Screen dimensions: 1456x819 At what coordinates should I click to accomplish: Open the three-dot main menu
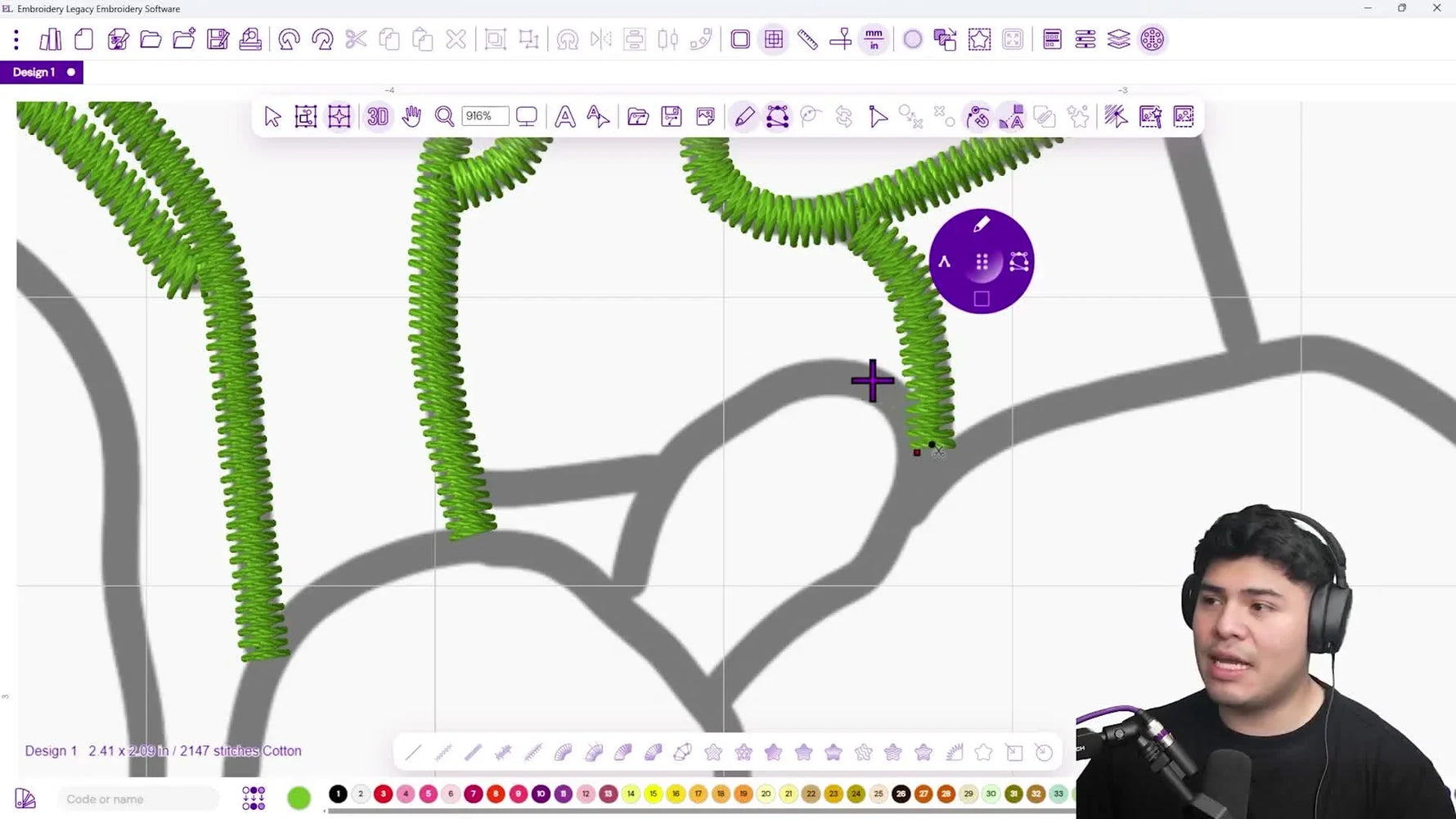tap(16, 39)
